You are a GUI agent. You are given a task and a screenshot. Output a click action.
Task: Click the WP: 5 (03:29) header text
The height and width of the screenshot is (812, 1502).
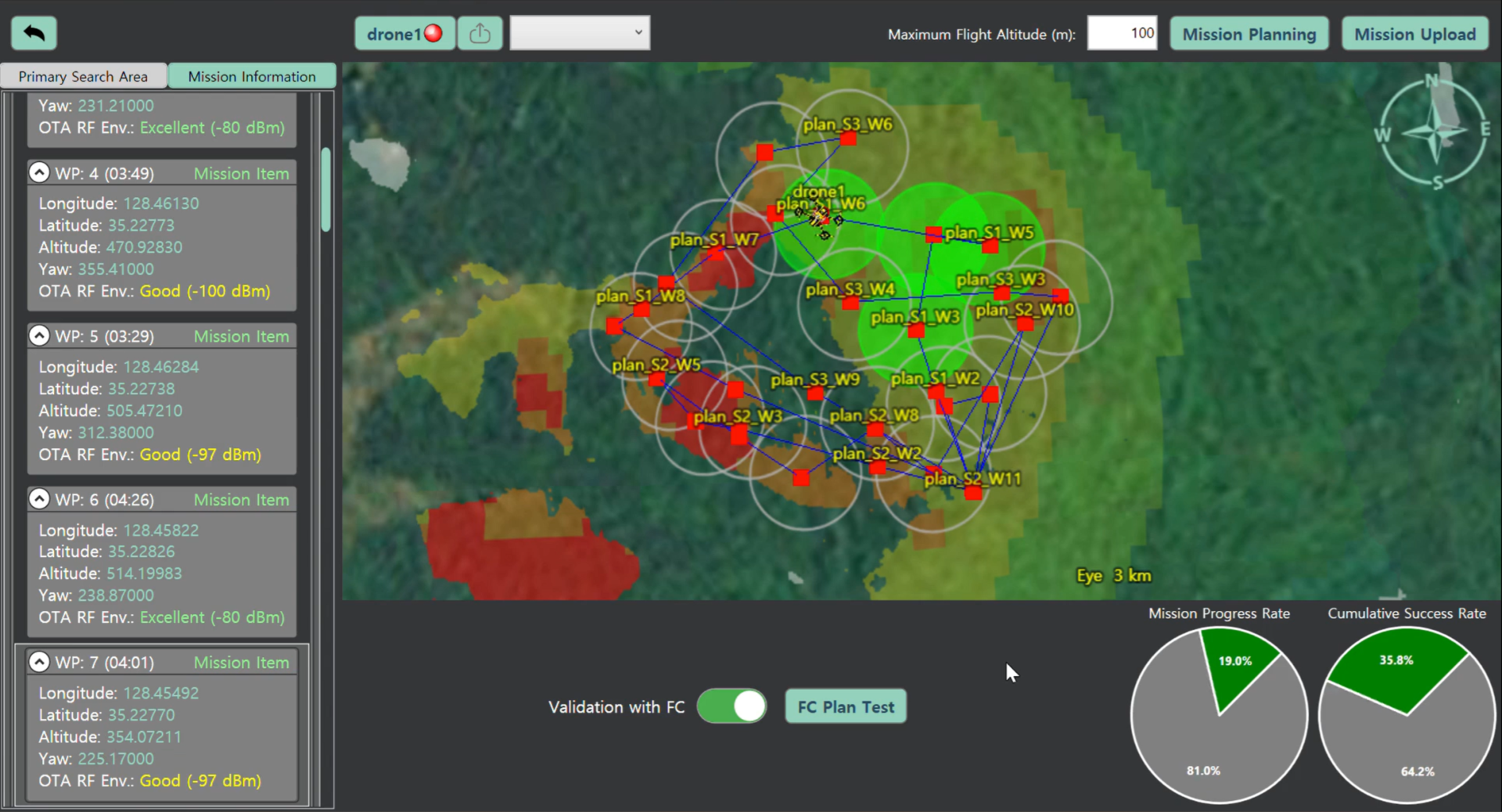[x=105, y=336]
